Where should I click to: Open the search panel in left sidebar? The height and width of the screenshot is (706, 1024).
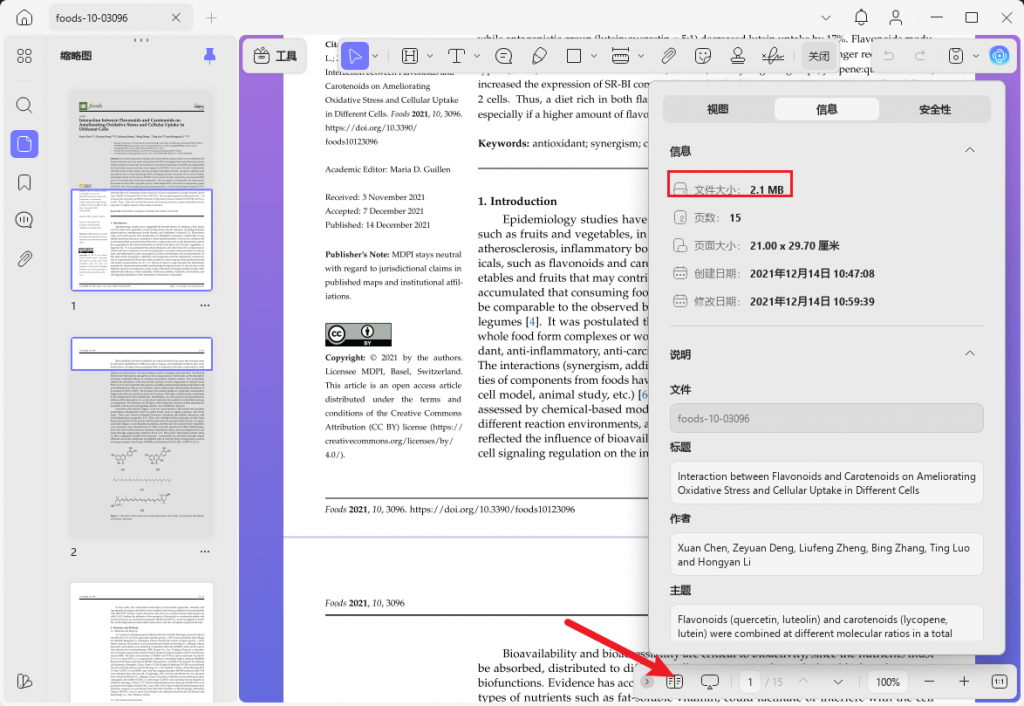(25, 105)
